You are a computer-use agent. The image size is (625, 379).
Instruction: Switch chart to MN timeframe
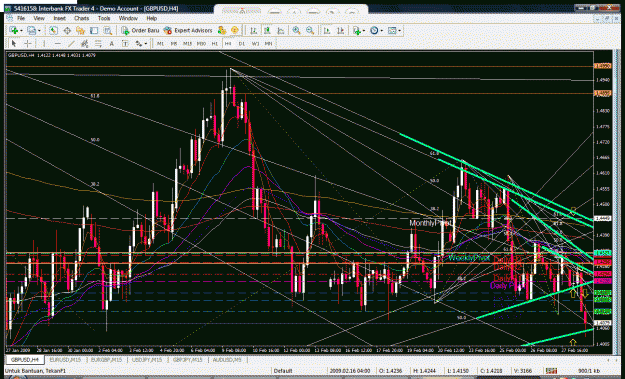pos(269,43)
